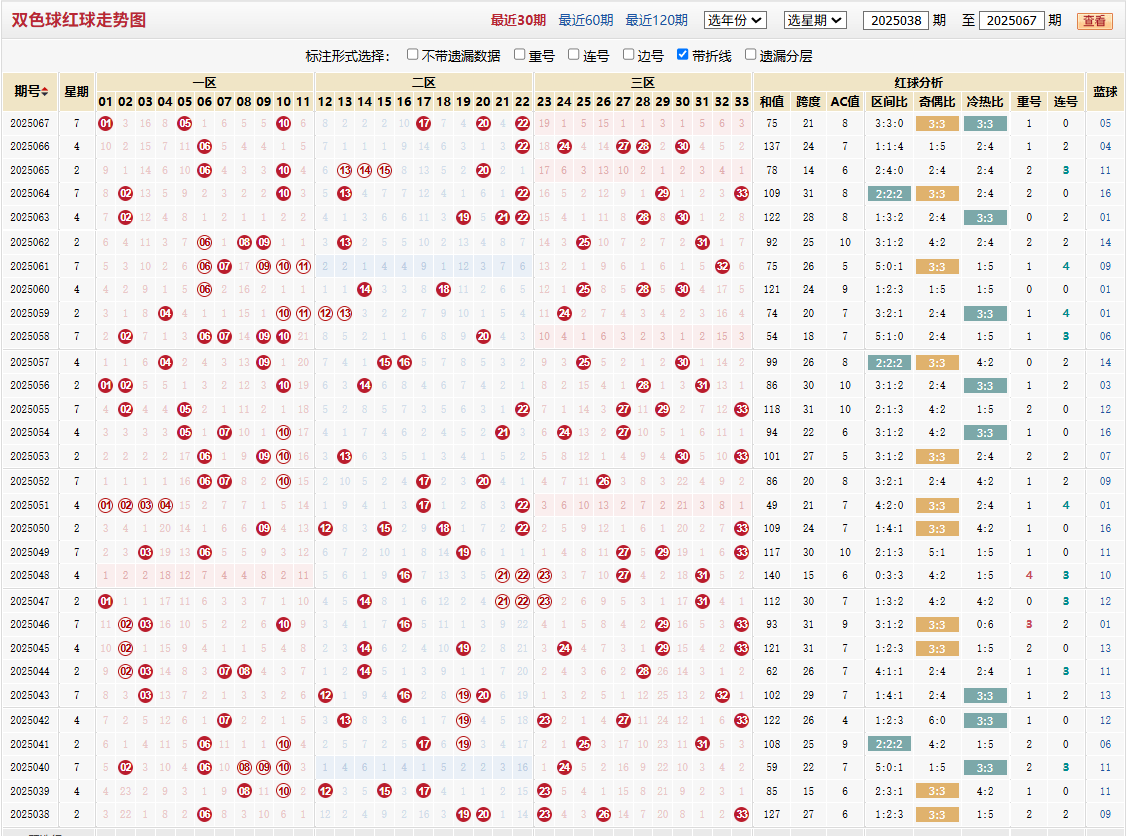The image size is (1126, 836).
Task: Click teal 3:3 badge in row 2025063
Action: [x=985, y=218]
